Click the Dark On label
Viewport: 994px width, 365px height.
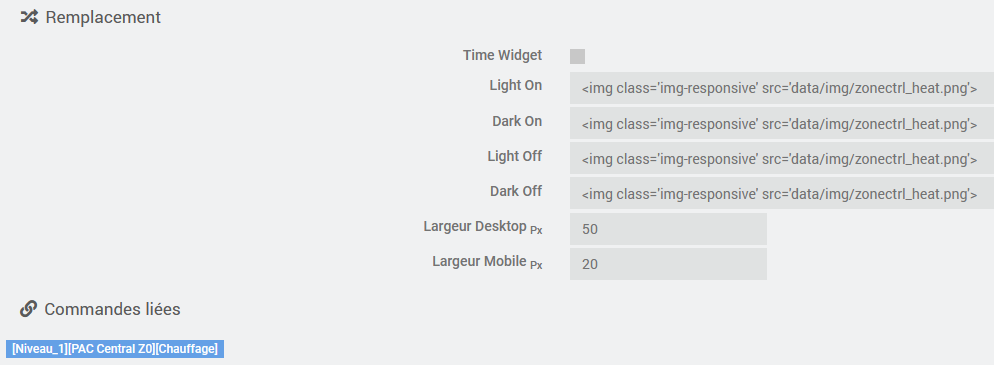517,120
